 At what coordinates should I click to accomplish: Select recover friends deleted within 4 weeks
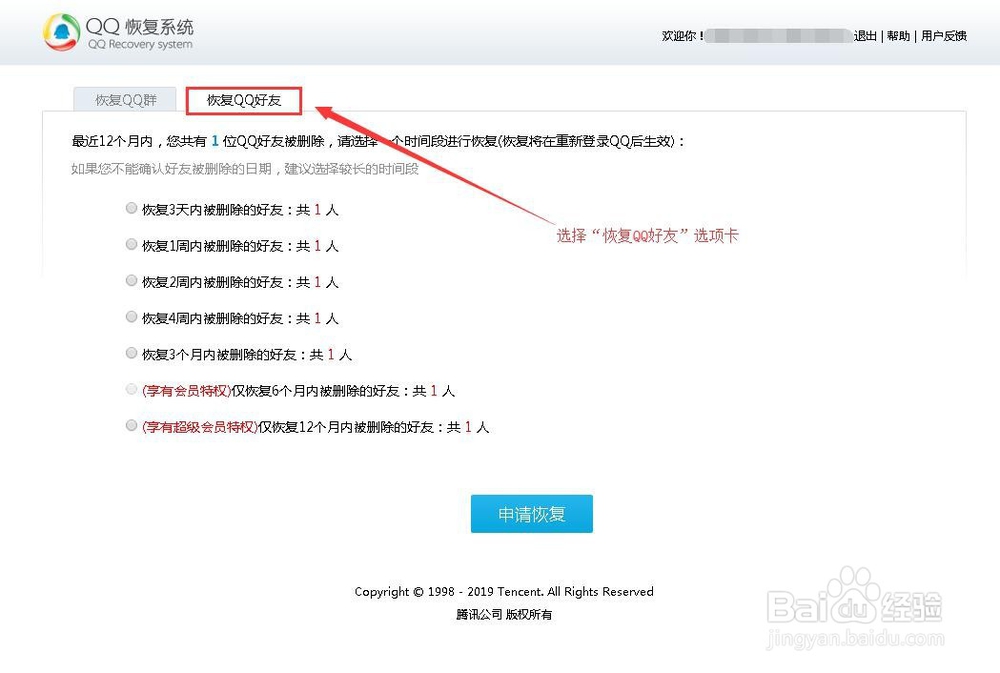click(x=131, y=317)
